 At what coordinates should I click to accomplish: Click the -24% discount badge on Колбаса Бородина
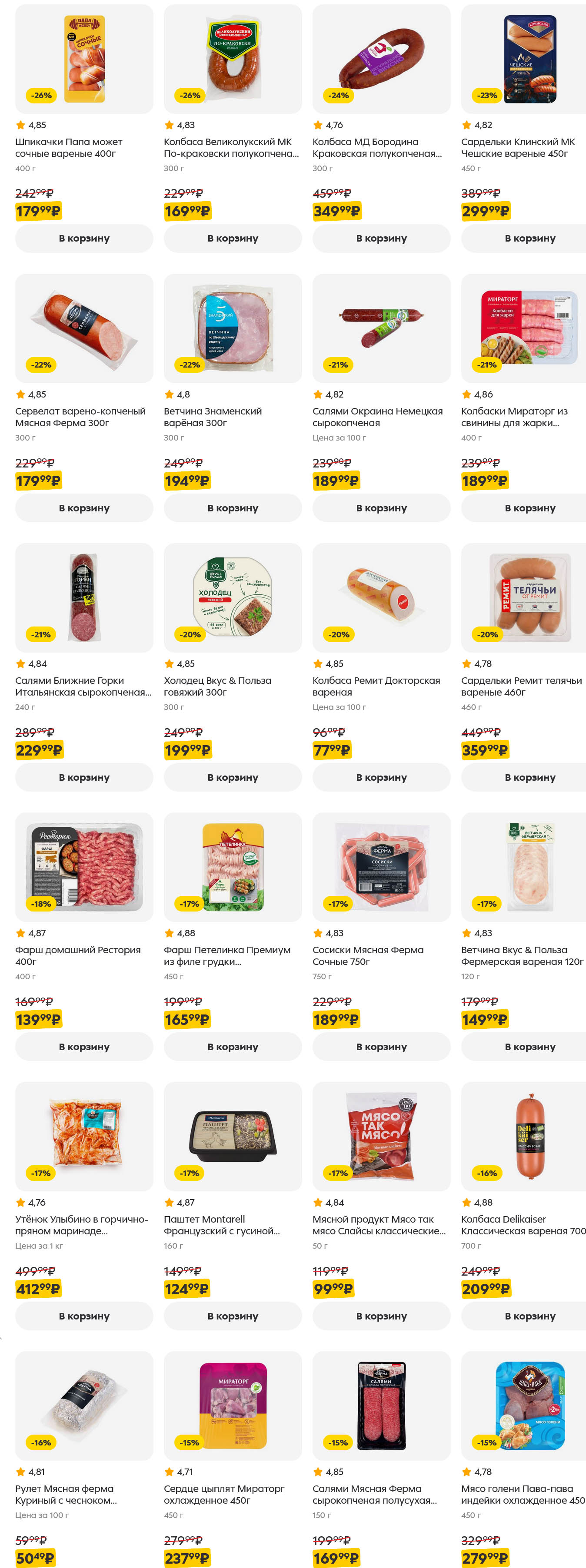tap(339, 96)
